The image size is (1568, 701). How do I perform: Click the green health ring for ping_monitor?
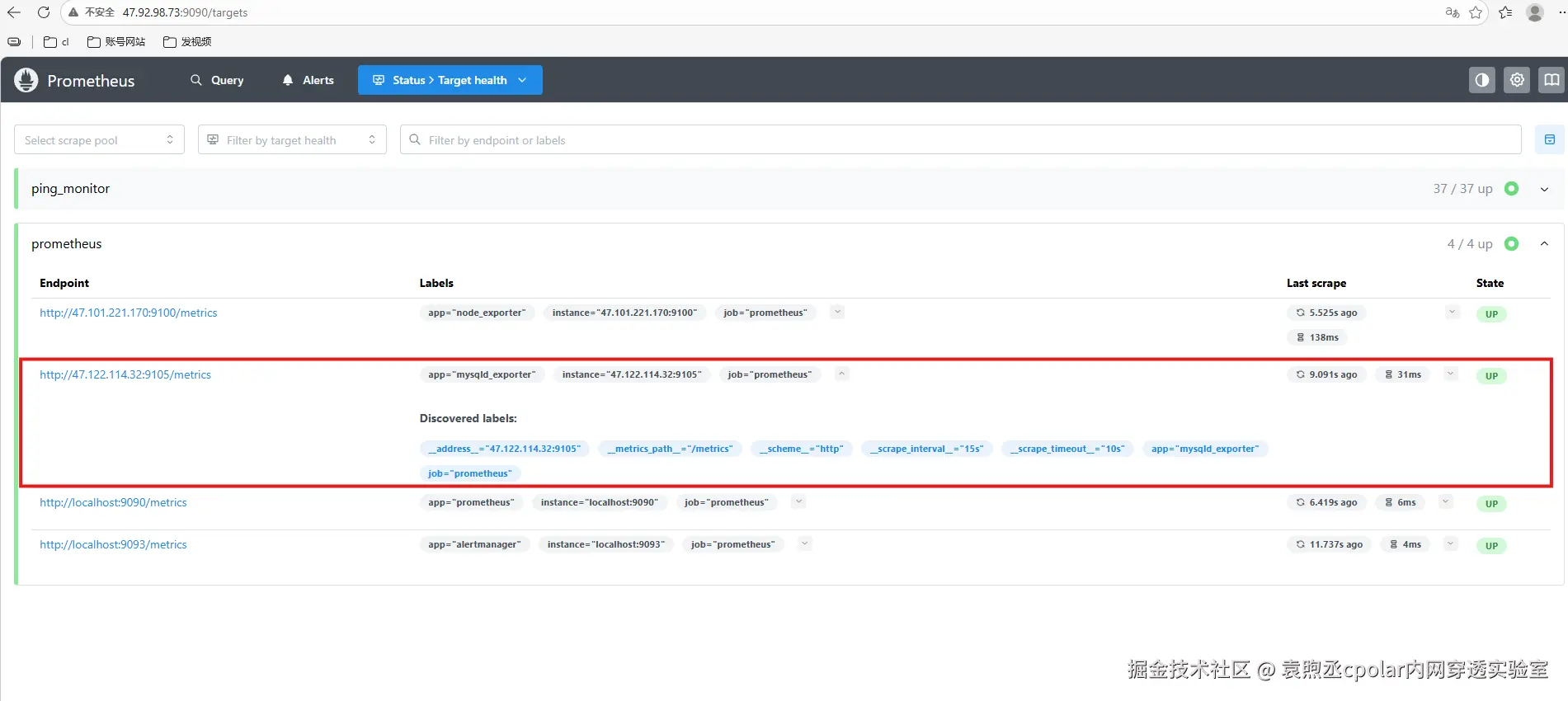coord(1511,189)
